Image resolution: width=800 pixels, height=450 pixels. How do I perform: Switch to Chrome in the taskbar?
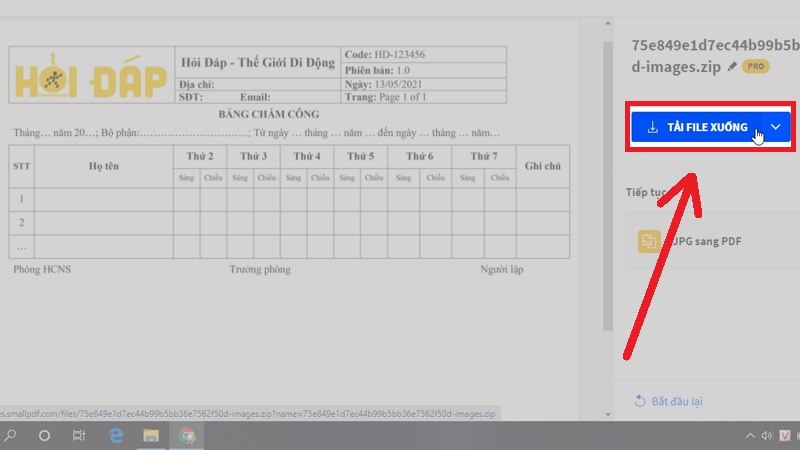click(x=186, y=436)
